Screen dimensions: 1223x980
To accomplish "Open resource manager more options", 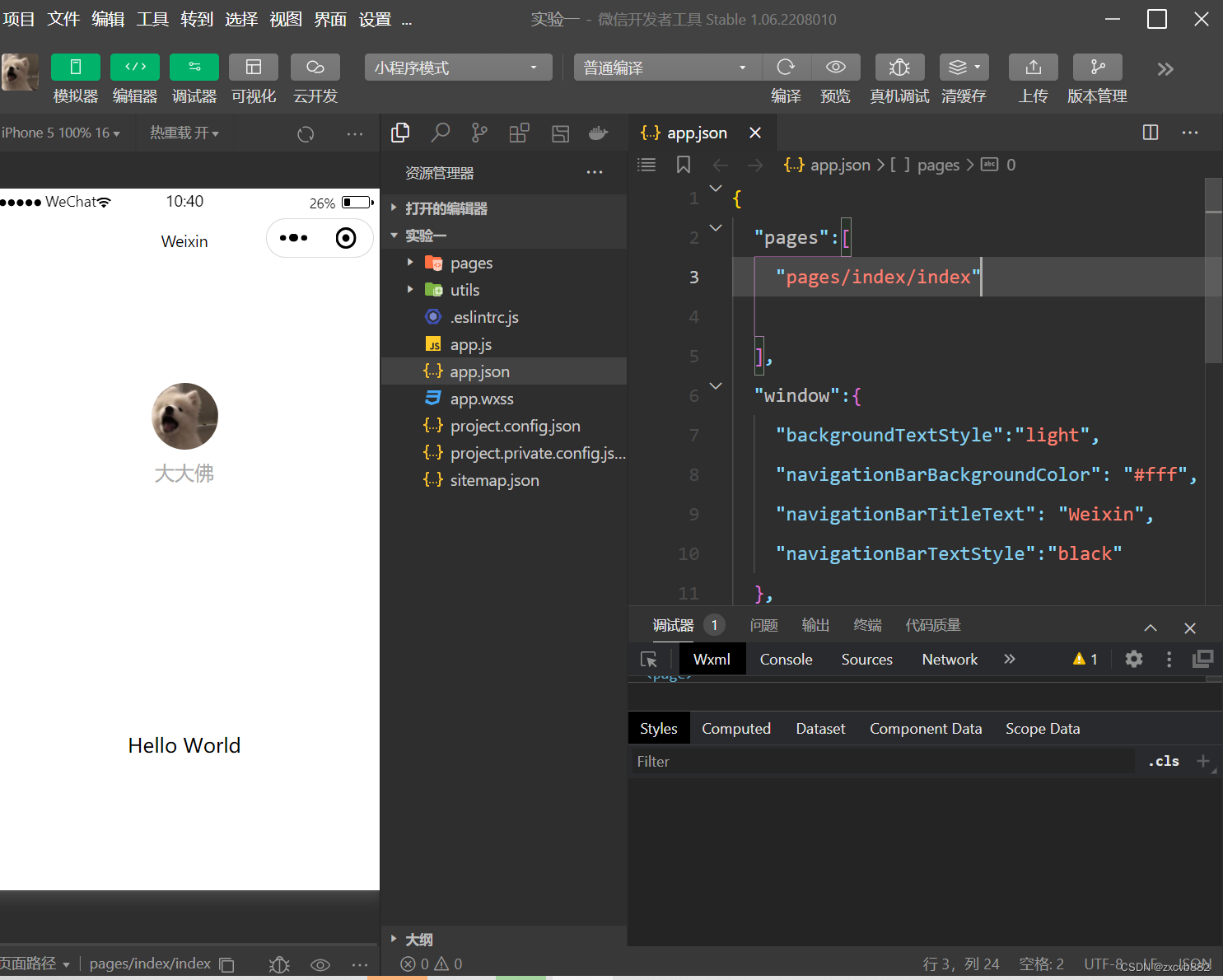I will [595, 172].
